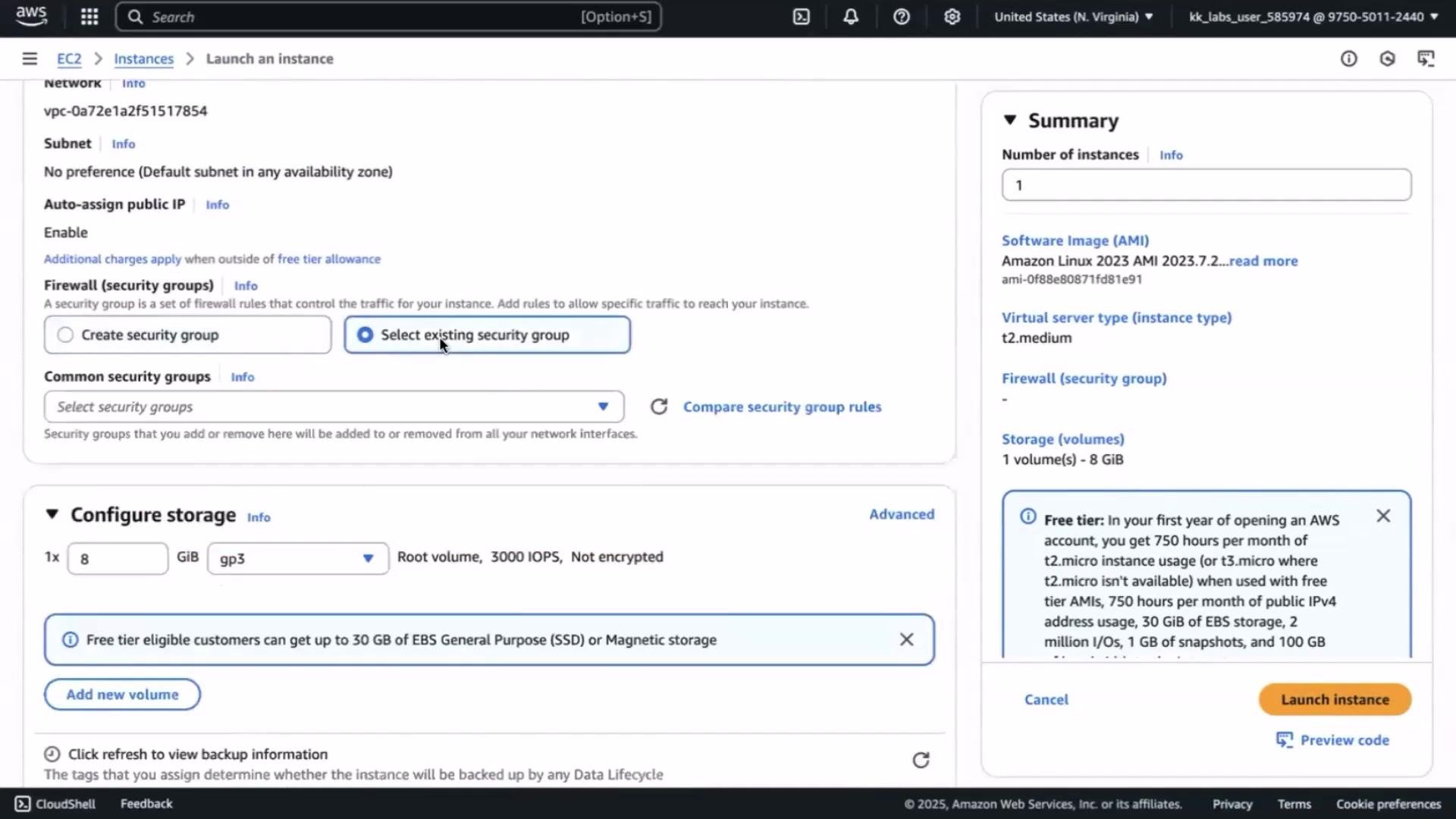Click ami-0f88e80871fd81e91 text
Viewport: 1456px width, 819px height.
coord(1072,279)
